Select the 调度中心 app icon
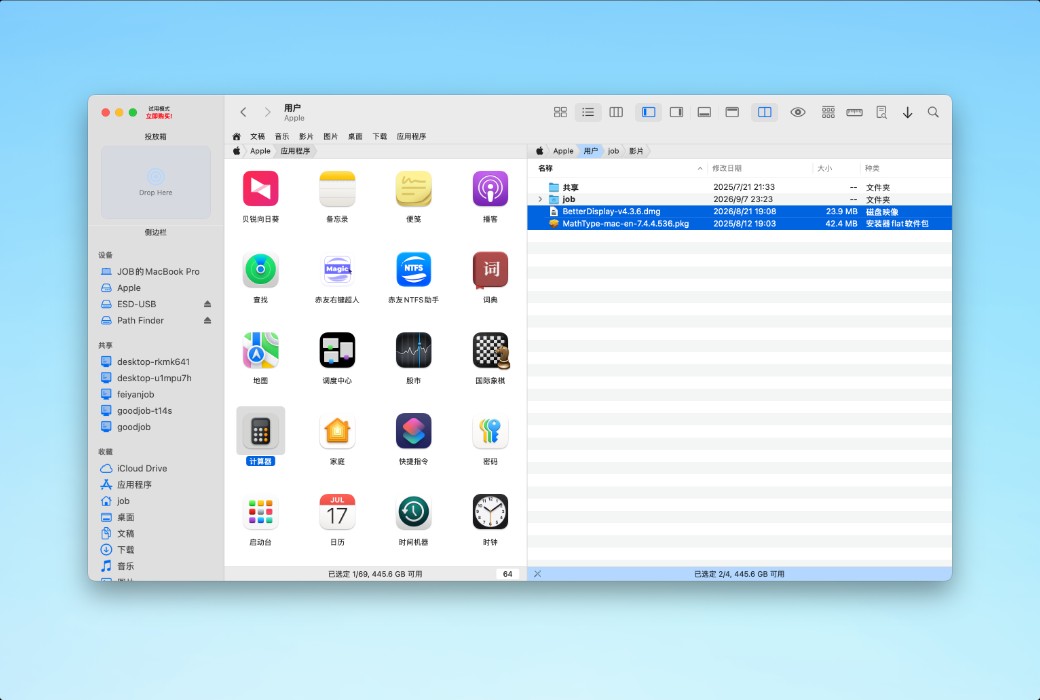The width and height of the screenshot is (1040, 700). [337, 350]
